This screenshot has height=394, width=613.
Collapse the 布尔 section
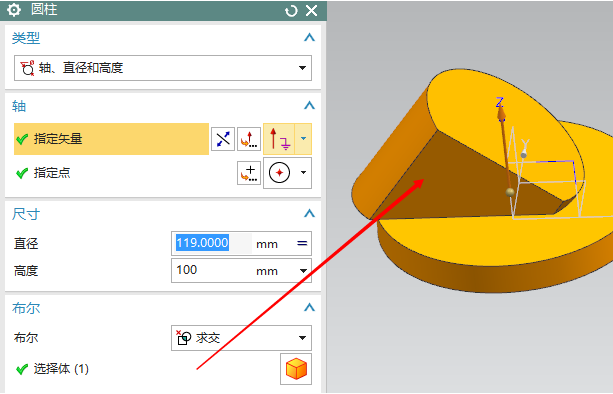pyautogui.click(x=309, y=308)
